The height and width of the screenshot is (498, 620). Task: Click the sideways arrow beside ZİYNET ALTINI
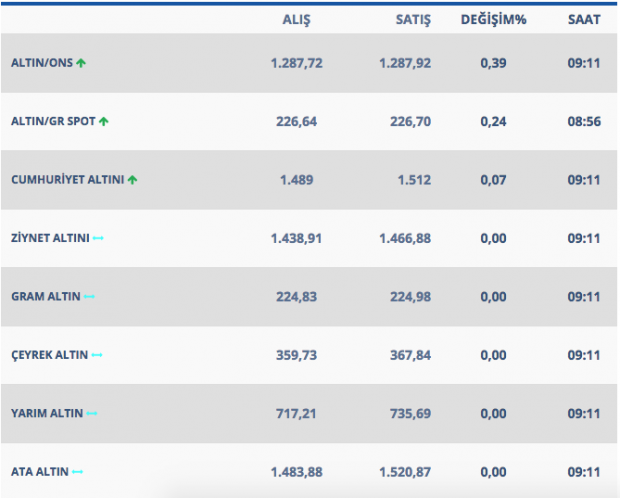tap(98, 238)
